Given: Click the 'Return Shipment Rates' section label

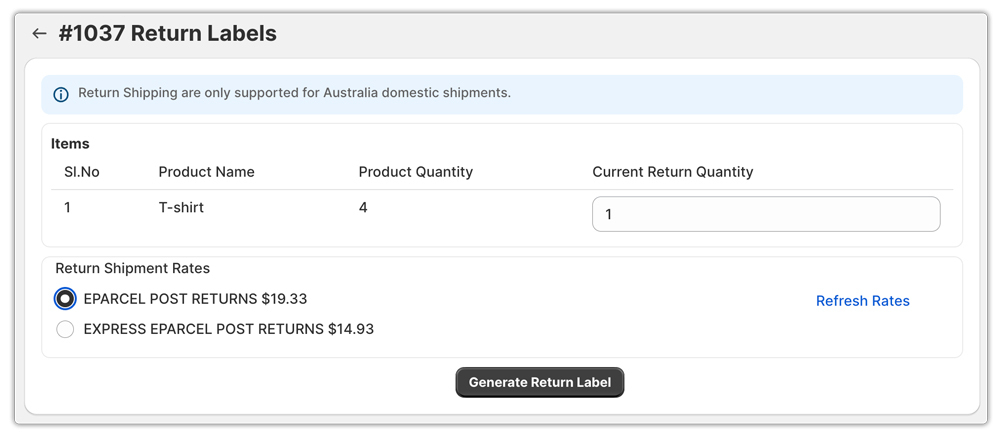Looking at the screenshot, I should [133, 268].
